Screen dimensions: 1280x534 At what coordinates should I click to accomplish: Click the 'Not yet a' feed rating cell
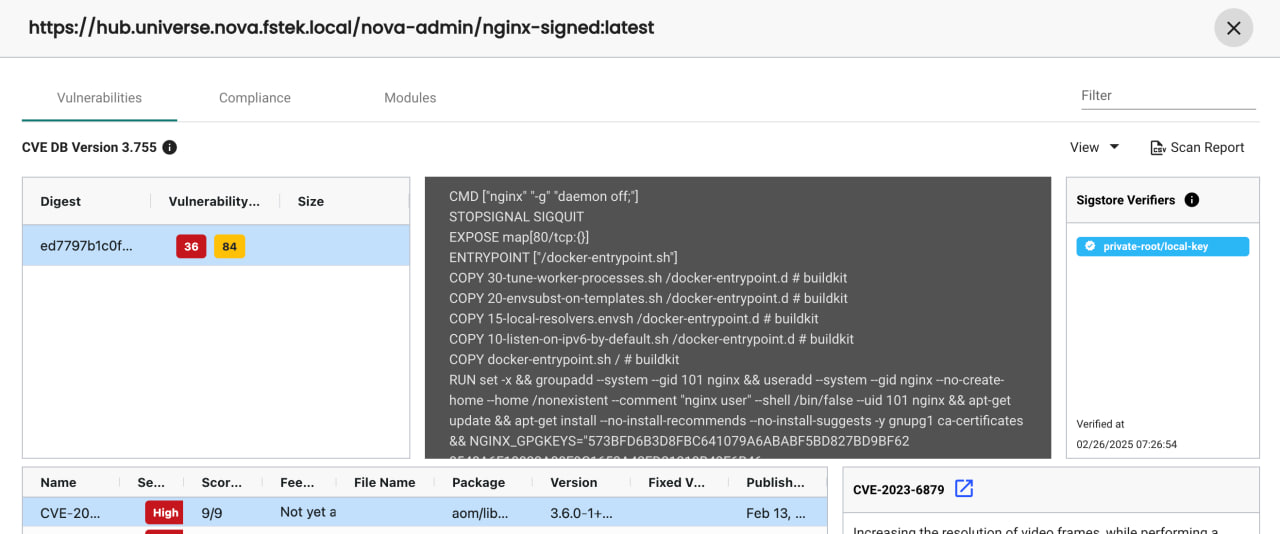click(x=308, y=512)
